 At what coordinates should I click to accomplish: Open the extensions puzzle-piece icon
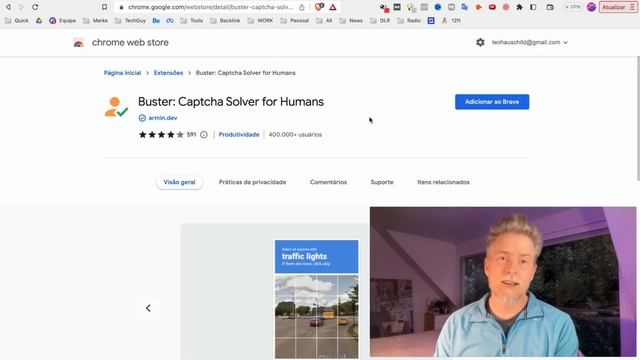(x=519, y=7)
